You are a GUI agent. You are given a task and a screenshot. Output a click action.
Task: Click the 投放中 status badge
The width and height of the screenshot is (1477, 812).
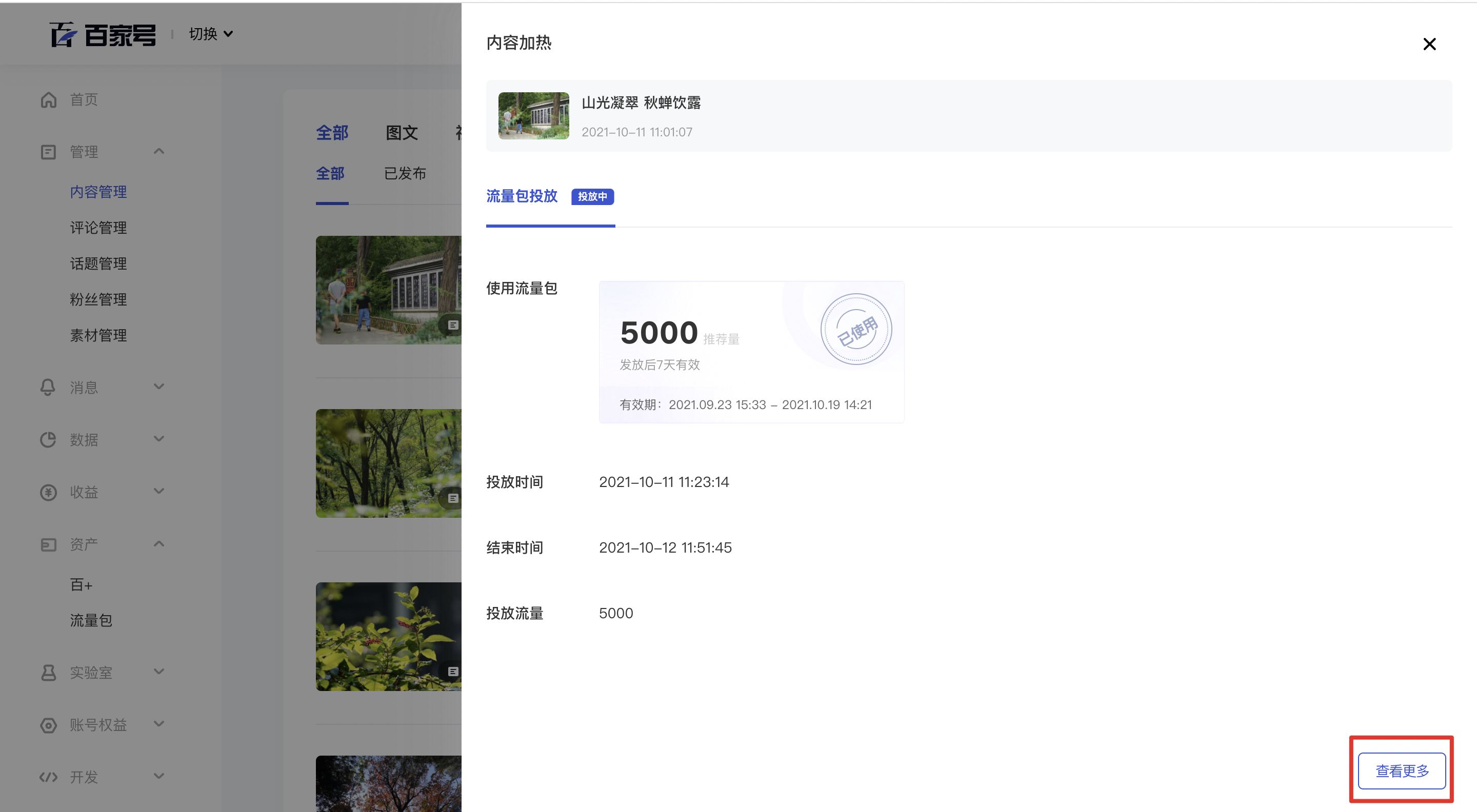pos(592,196)
